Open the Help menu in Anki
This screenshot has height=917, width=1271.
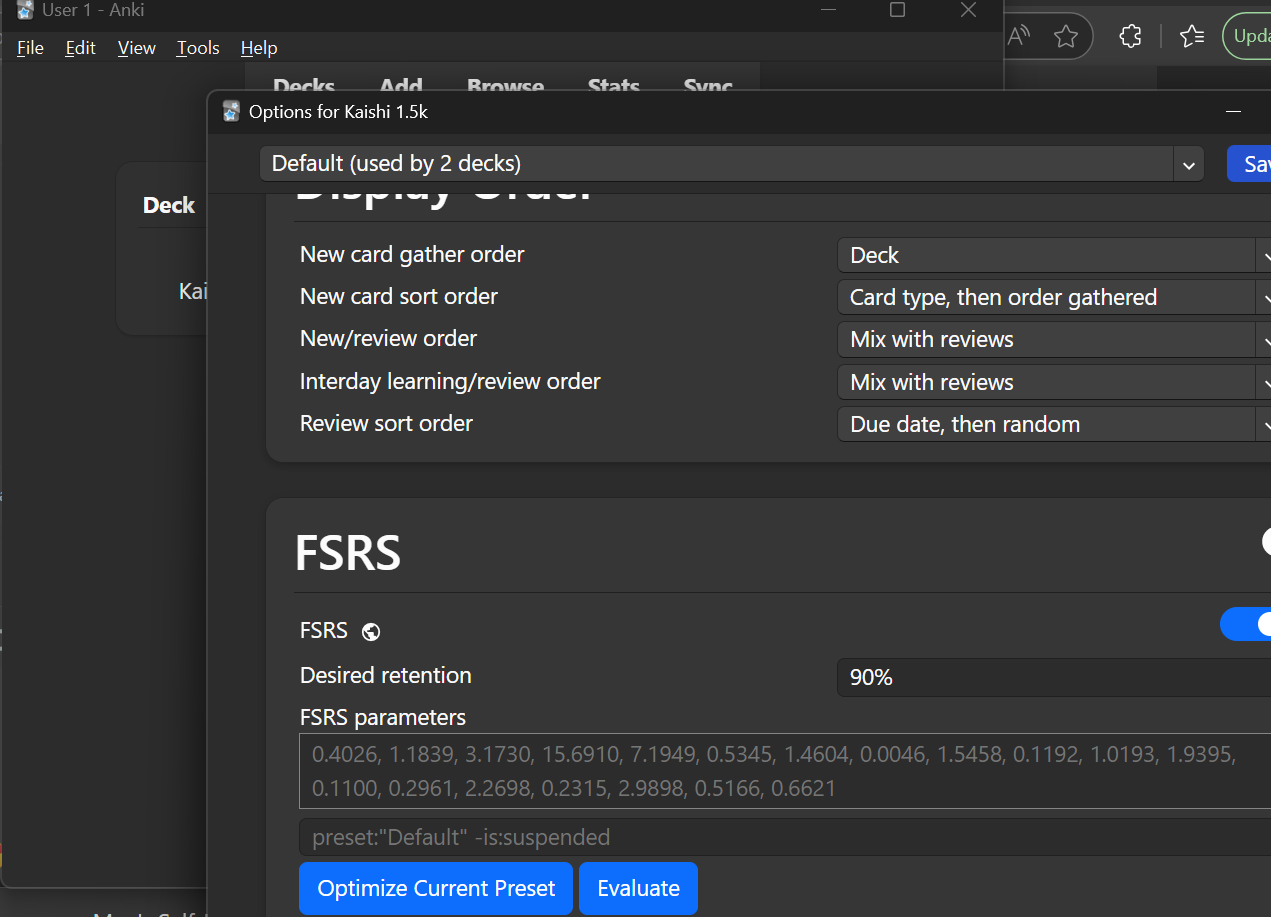point(259,48)
